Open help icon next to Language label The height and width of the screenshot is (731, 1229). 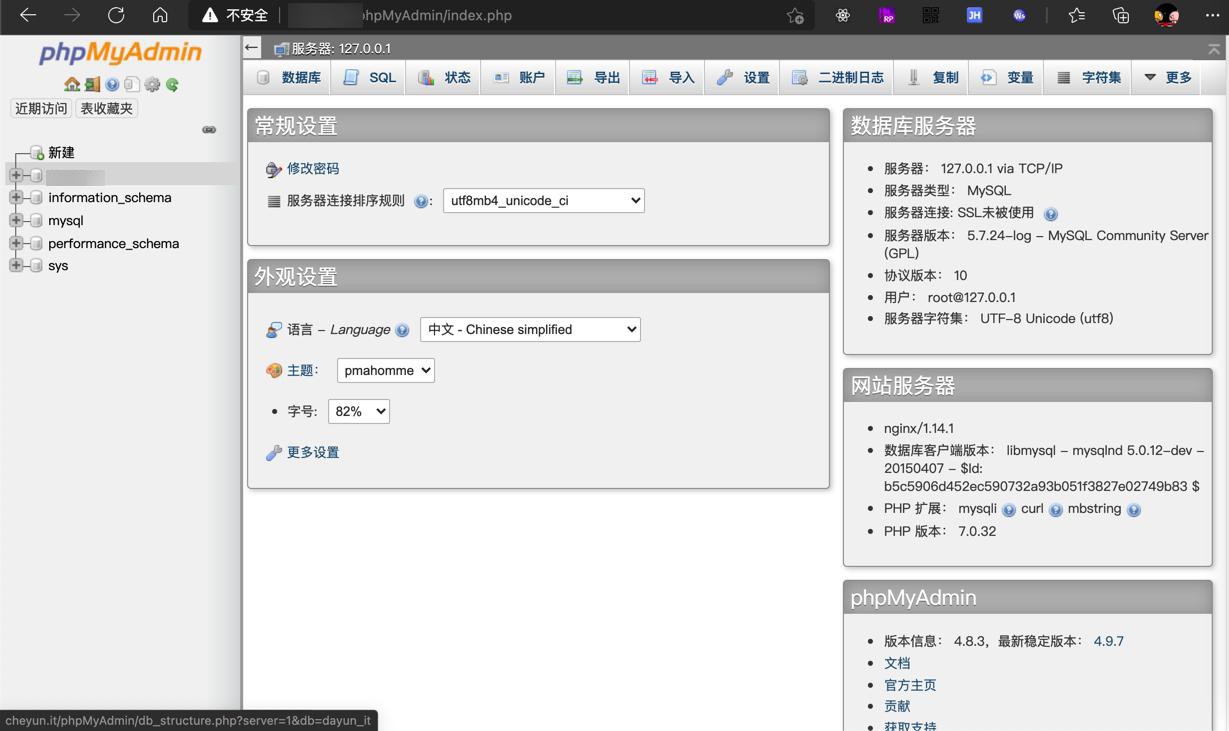(x=402, y=330)
